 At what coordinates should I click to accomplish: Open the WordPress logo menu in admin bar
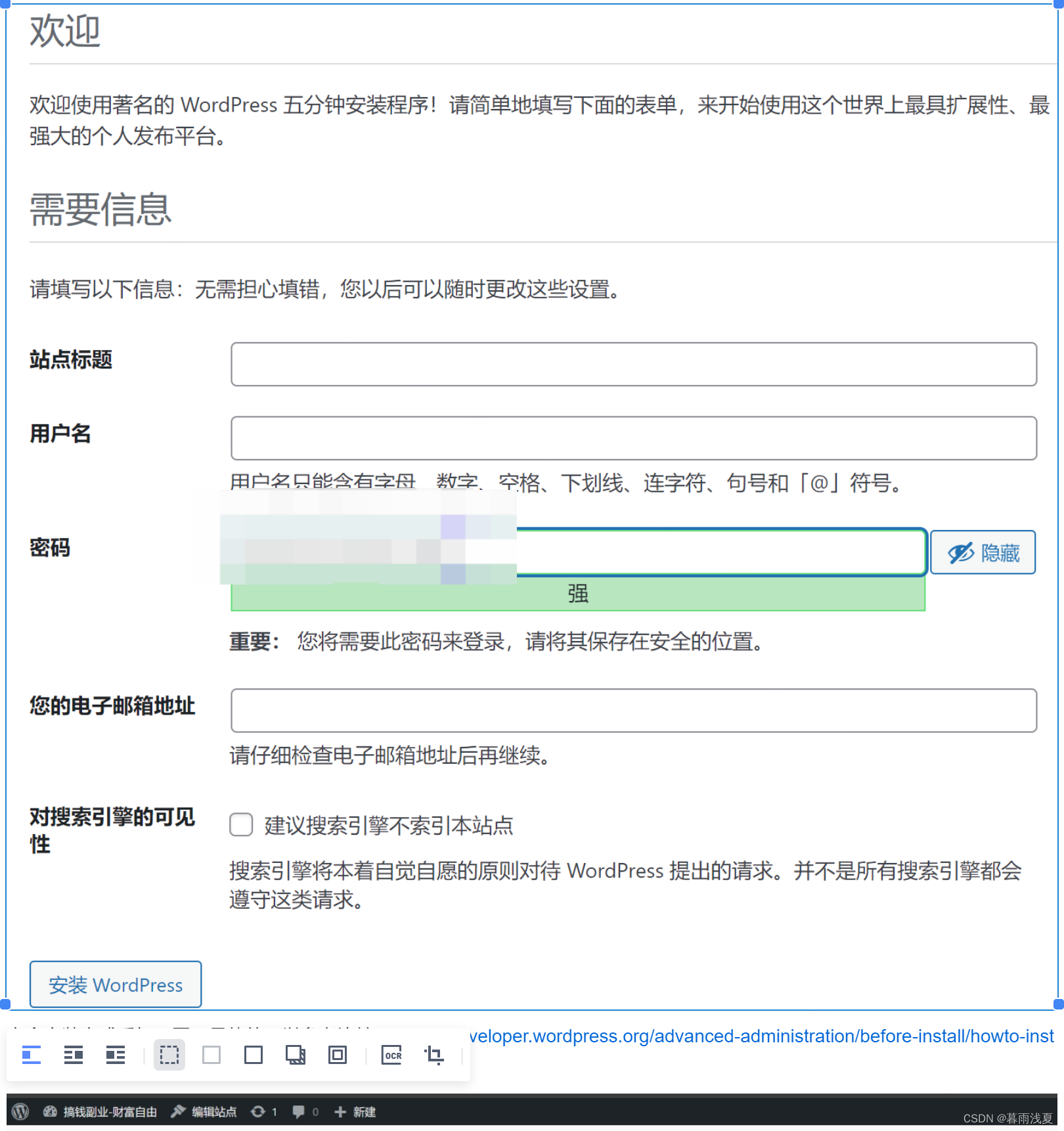tap(21, 1111)
